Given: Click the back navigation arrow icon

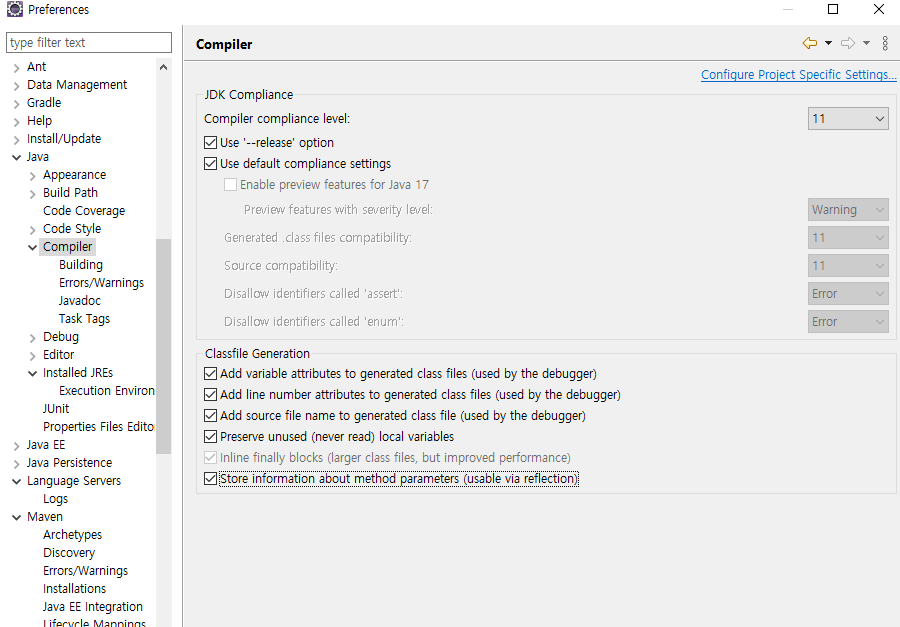Looking at the screenshot, I should click(809, 43).
